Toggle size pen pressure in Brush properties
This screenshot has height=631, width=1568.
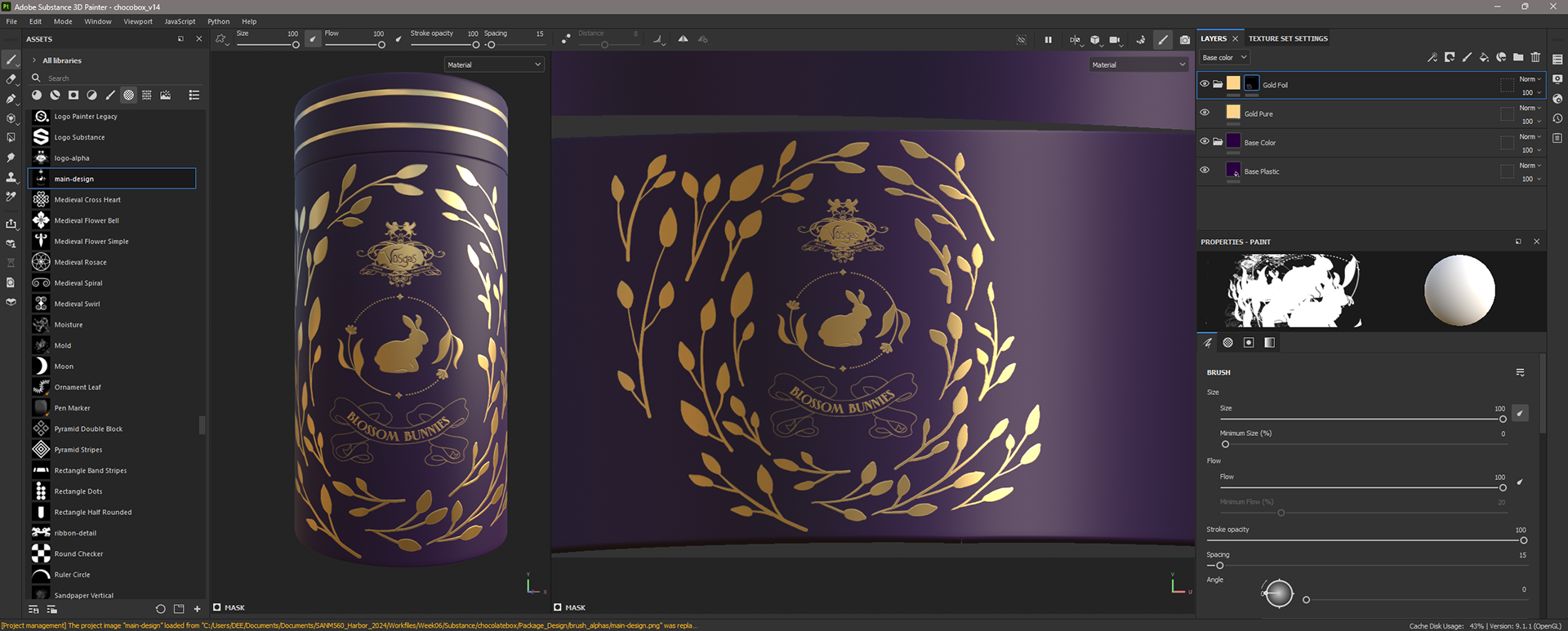(1520, 413)
